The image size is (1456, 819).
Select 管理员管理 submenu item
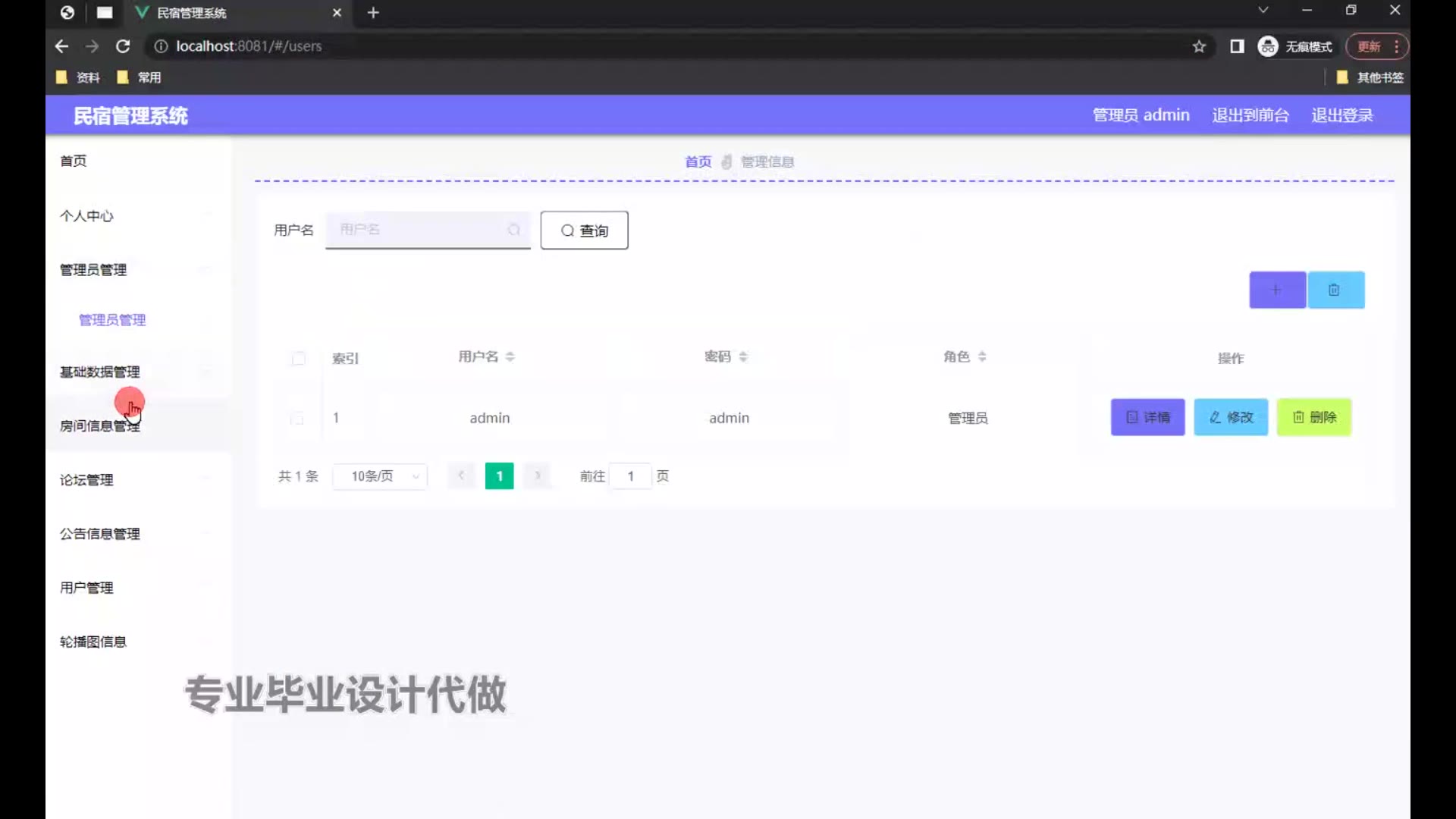(x=112, y=320)
